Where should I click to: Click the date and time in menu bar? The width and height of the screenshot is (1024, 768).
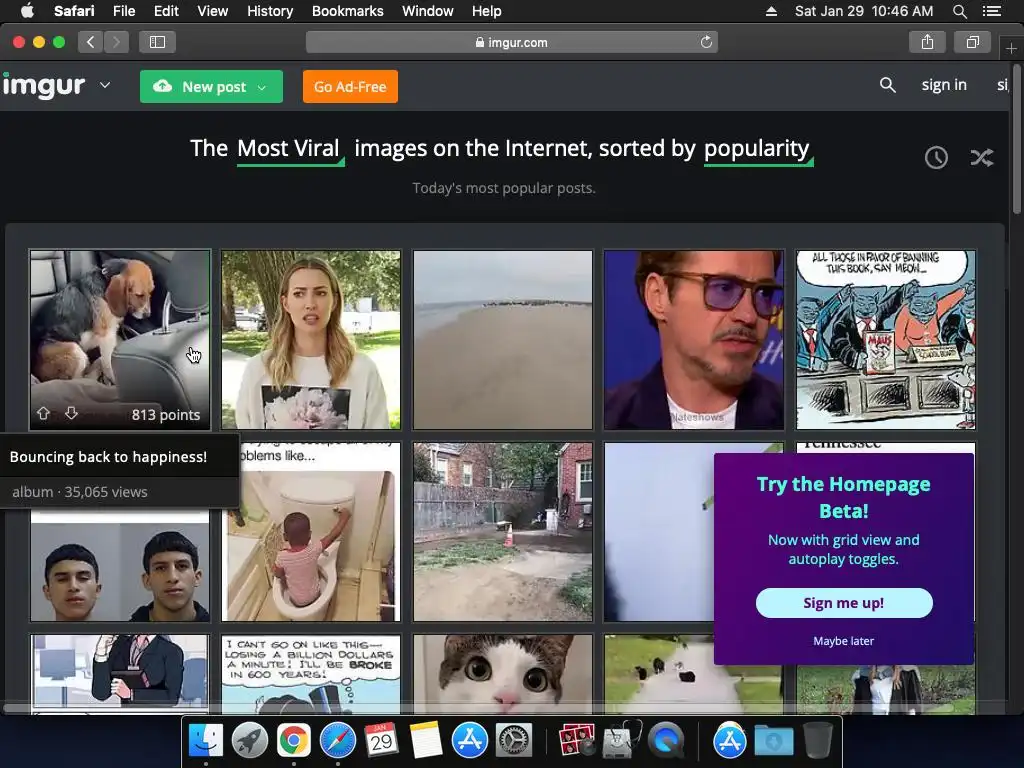coord(863,11)
